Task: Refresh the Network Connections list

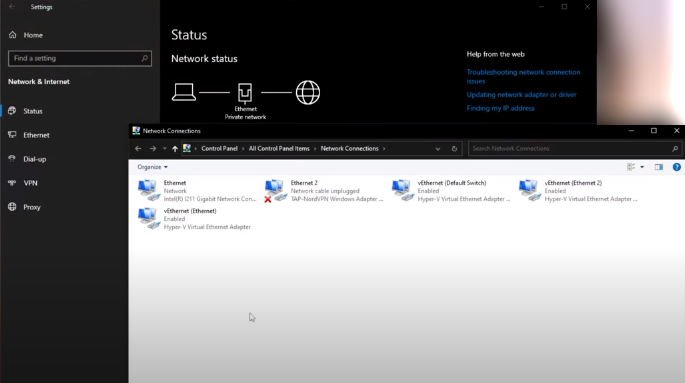Action: (454, 148)
